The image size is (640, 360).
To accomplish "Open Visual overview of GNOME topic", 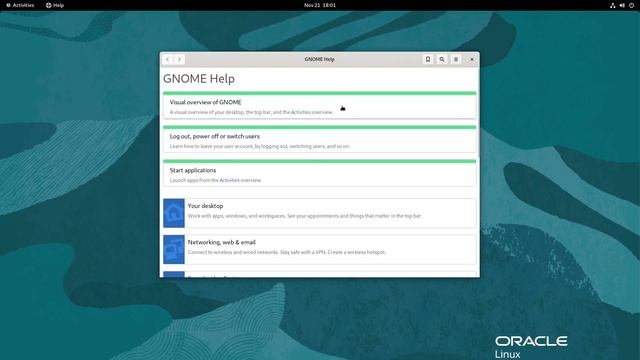I will (320, 105).
